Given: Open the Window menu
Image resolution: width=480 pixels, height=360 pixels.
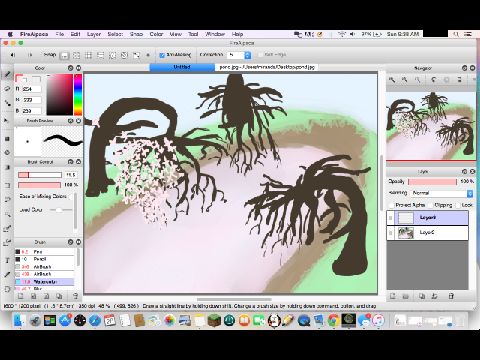Looking at the screenshot, I should tap(215, 34).
